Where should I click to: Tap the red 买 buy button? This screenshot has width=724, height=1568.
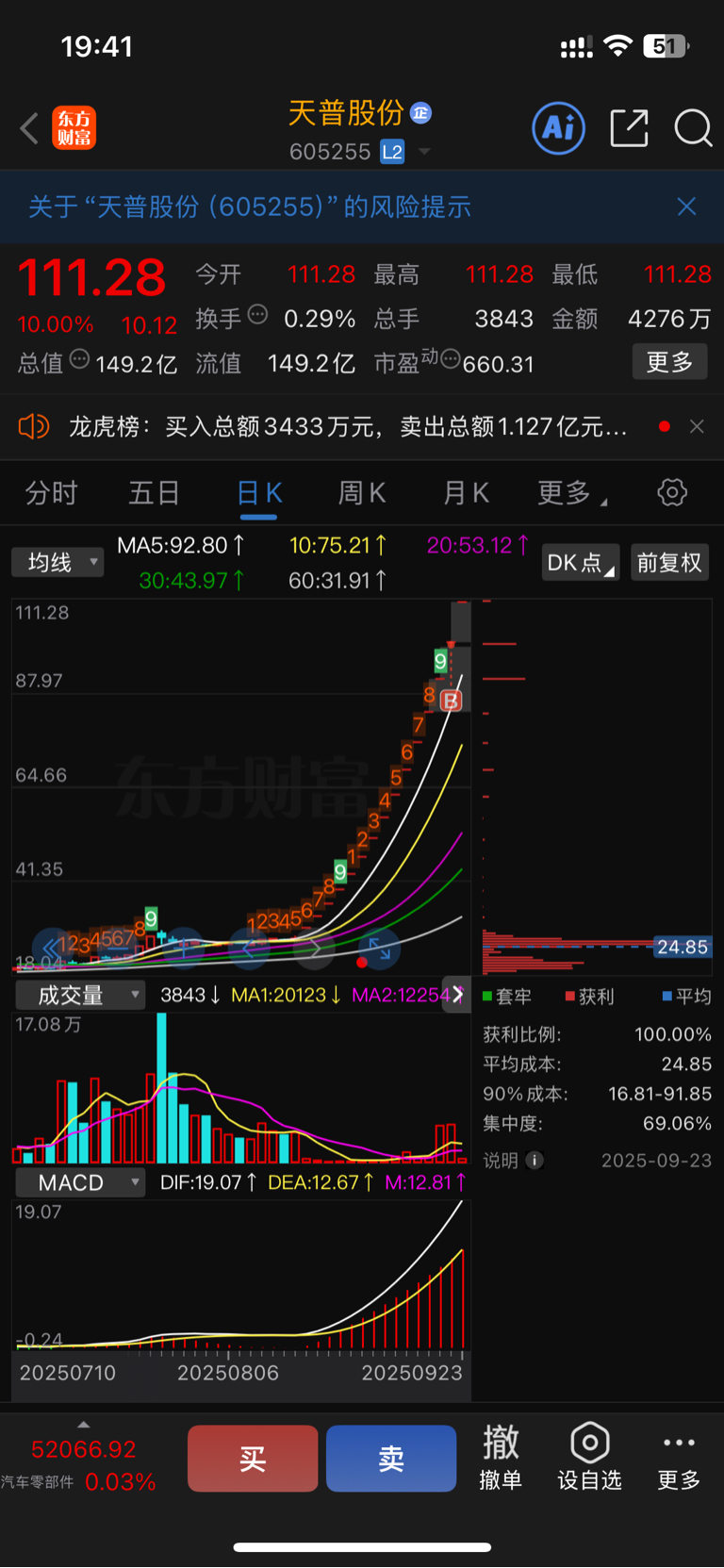(x=253, y=1459)
